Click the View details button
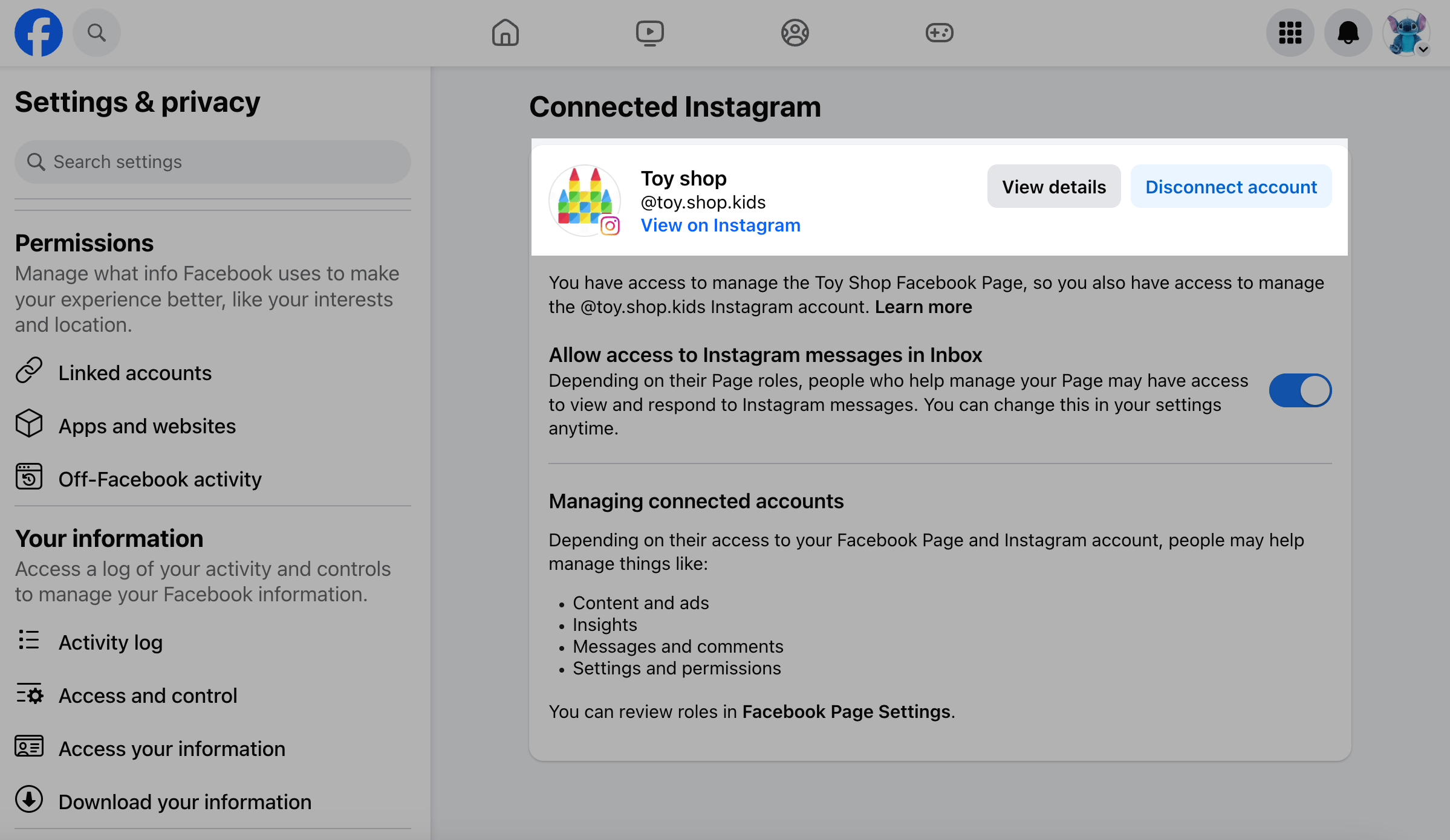 pos(1053,187)
